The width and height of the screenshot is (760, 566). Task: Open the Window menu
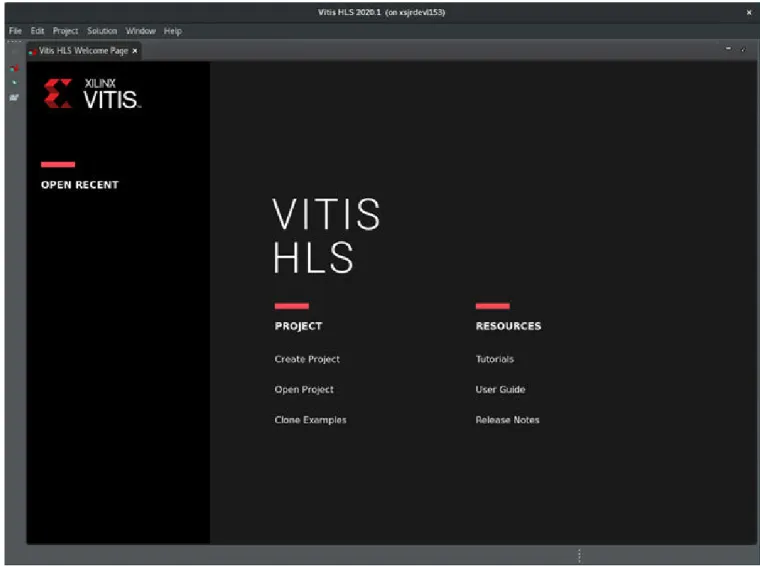pyautogui.click(x=141, y=31)
